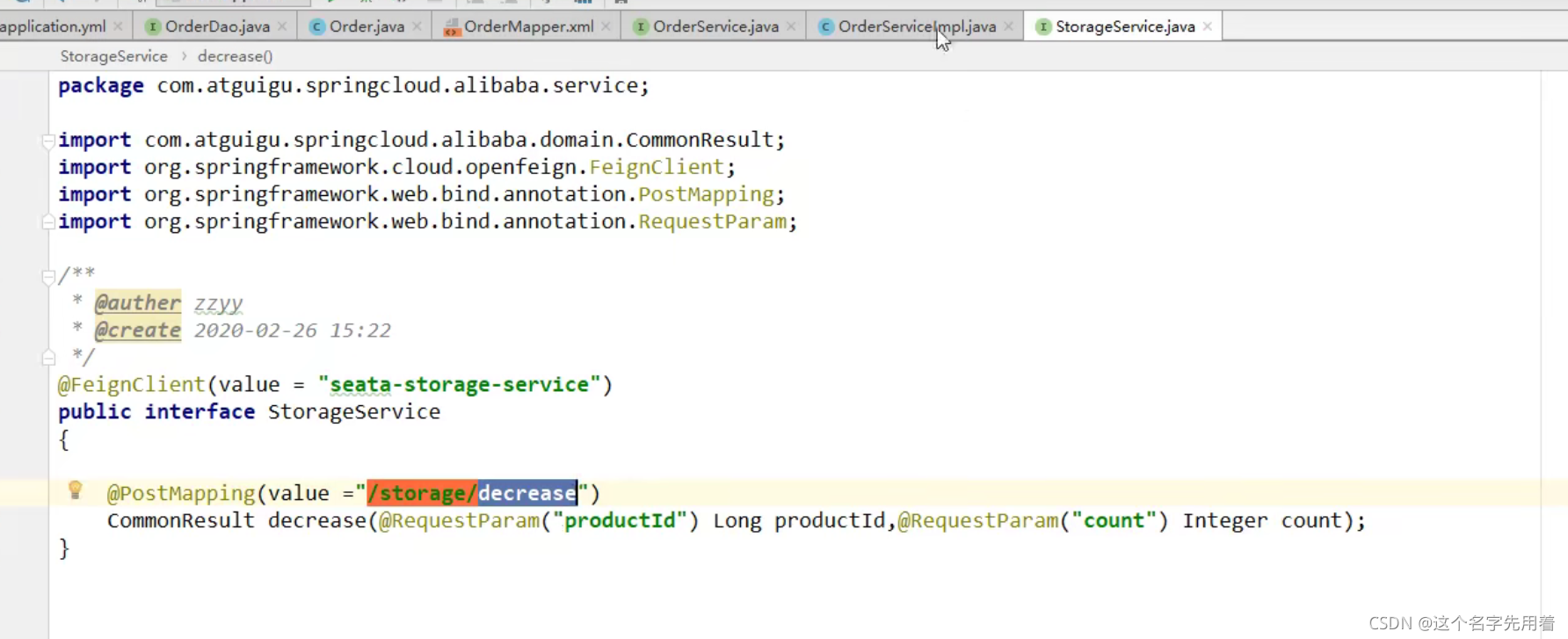The height and width of the screenshot is (639, 1568).
Task: Click the @auther tag in Javadoc
Action: click(x=137, y=303)
